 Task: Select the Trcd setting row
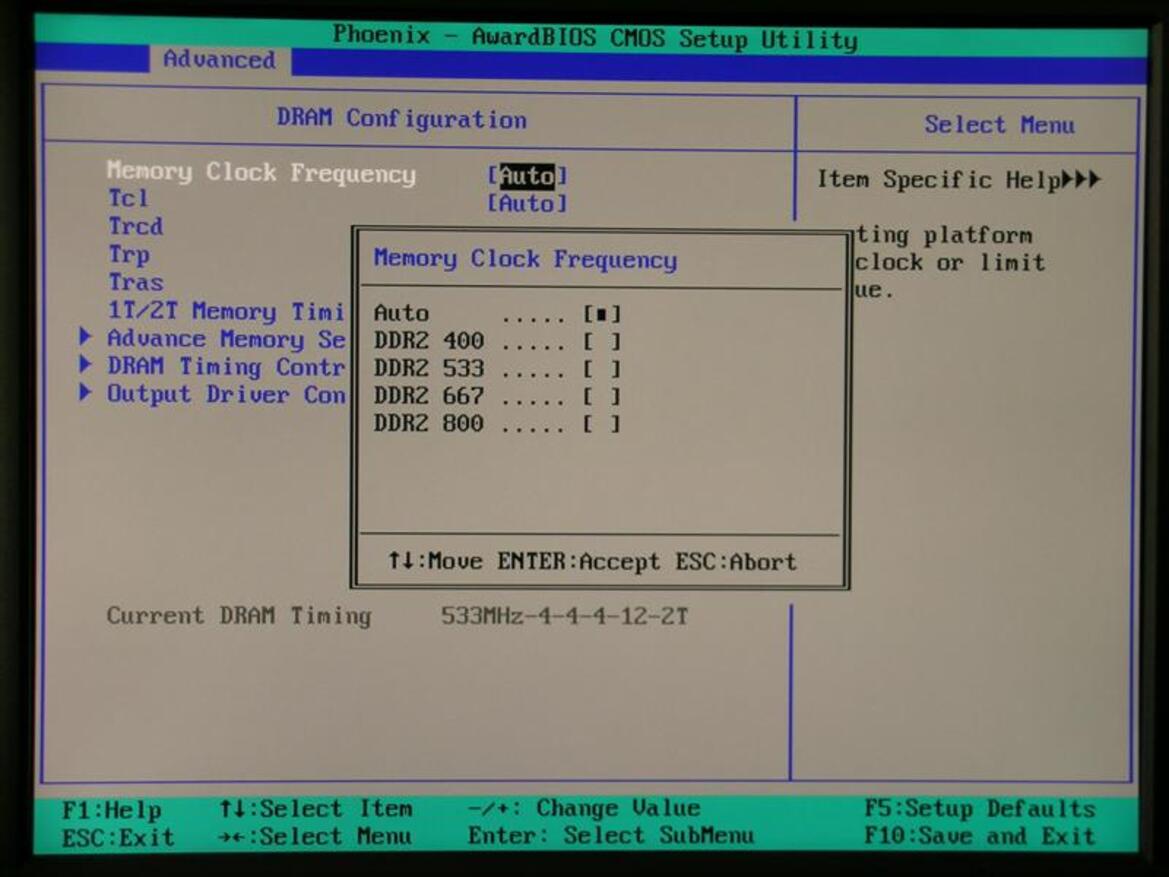click(x=136, y=226)
